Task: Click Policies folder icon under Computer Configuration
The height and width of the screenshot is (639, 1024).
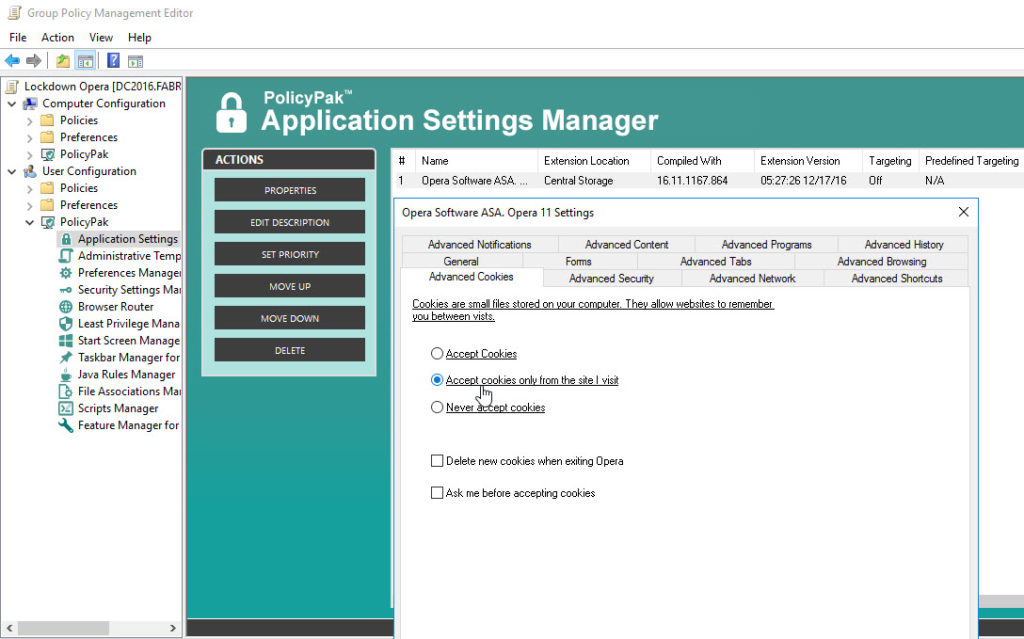Action: coord(47,120)
